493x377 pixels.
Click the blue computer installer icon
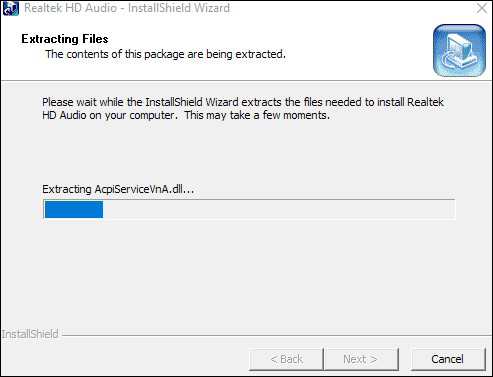[x=459, y=50]
